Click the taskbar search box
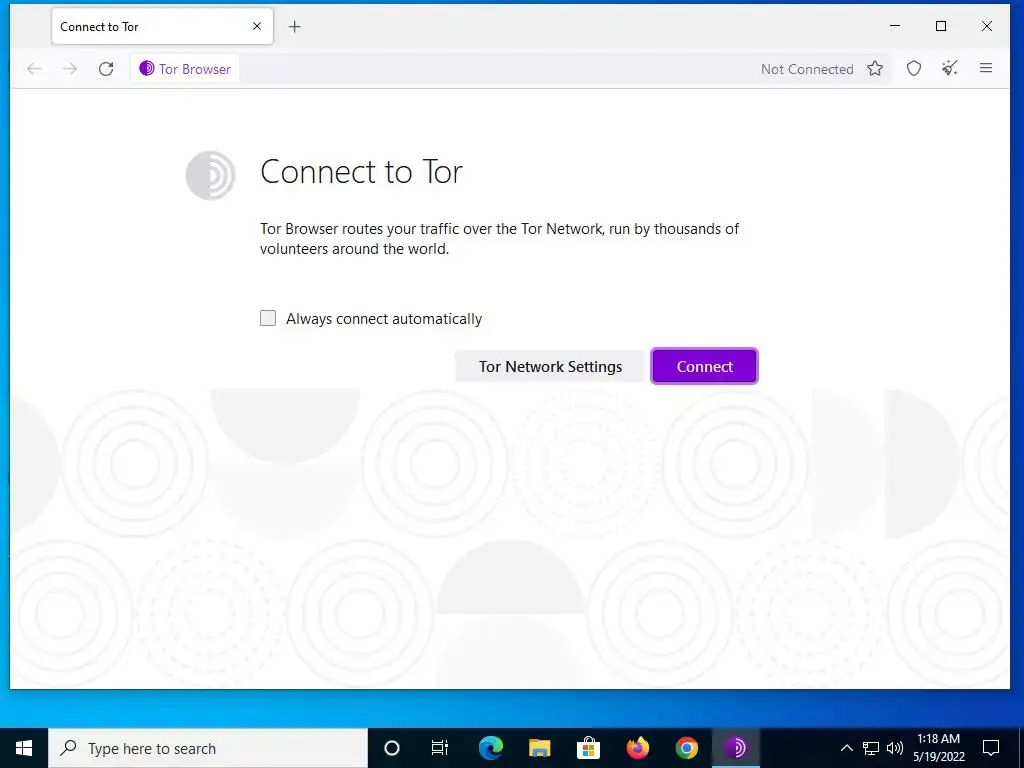Viewport: 1024px width, 768px height. tap(208, 748)
